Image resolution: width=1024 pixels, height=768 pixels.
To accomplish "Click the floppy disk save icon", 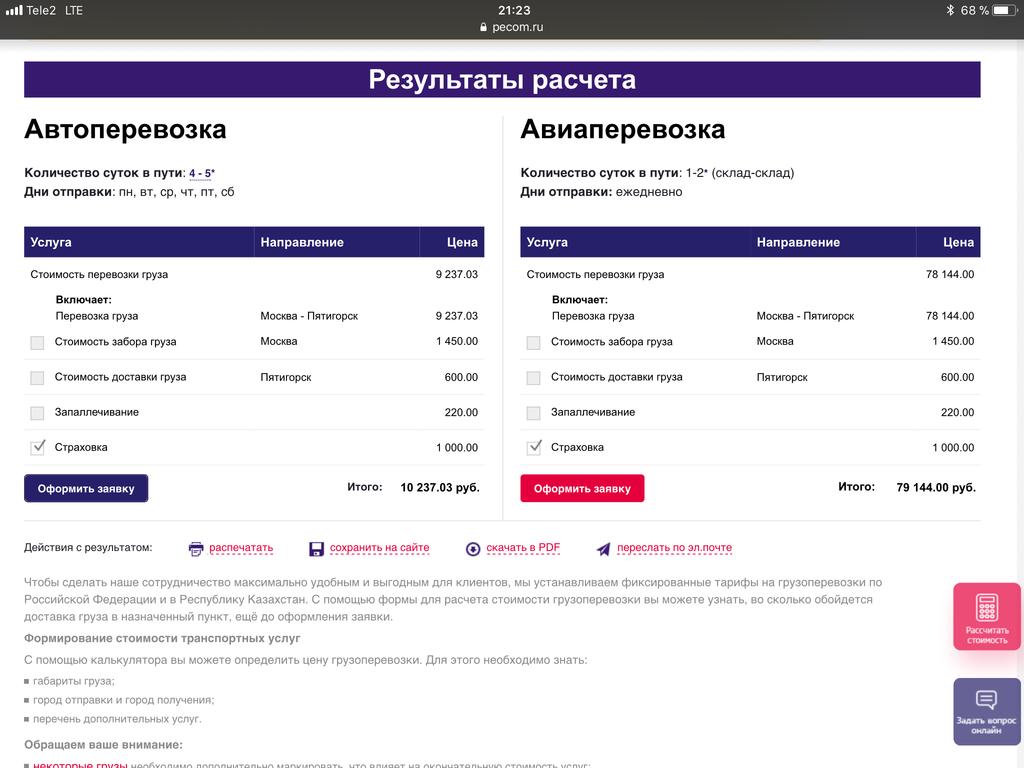I will [317, 549].
